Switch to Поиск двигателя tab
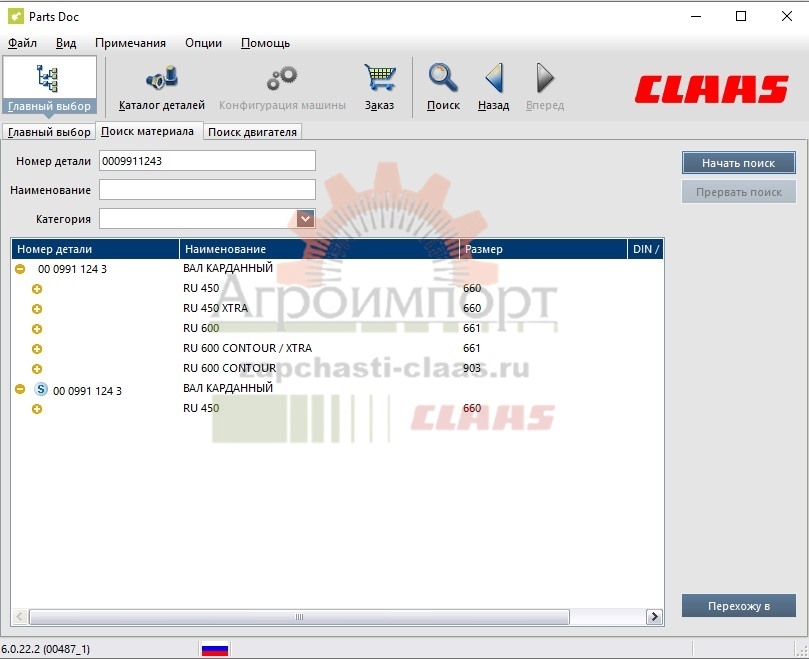The image size is (809, 659). click(252, 132)
